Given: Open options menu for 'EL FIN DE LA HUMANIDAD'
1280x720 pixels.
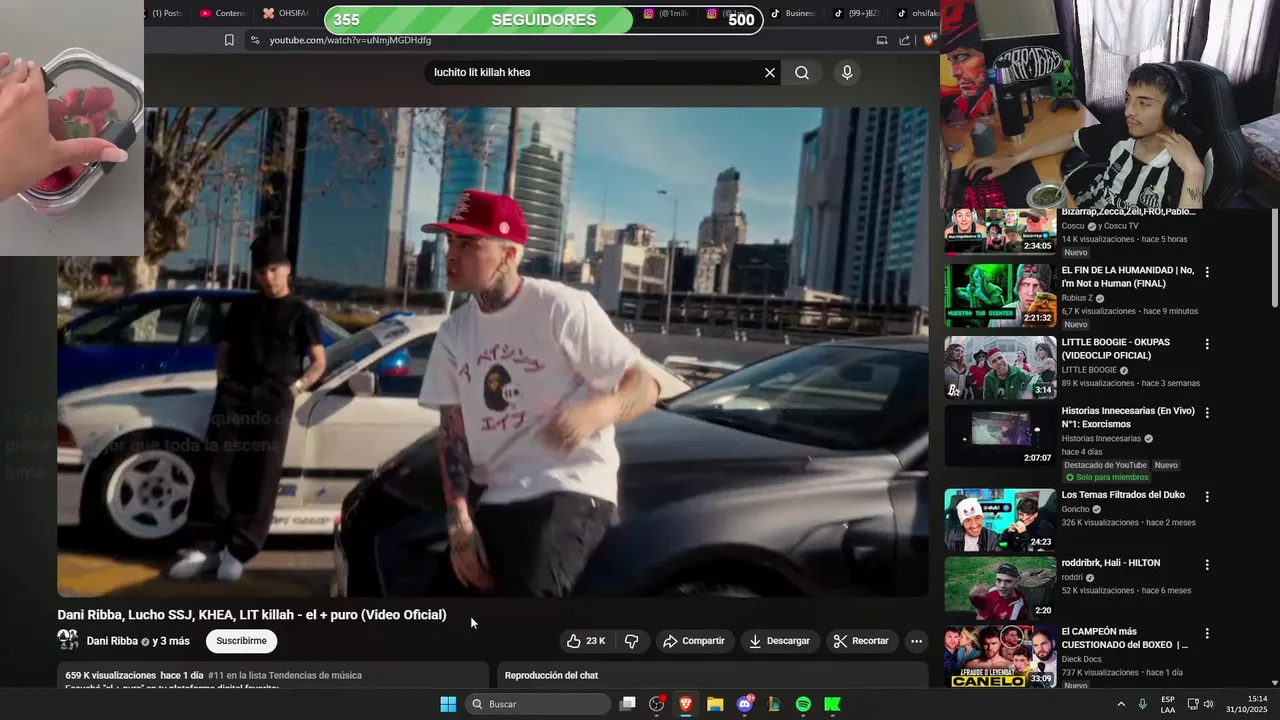Looking at the screenshot, I should point(1207,272).
